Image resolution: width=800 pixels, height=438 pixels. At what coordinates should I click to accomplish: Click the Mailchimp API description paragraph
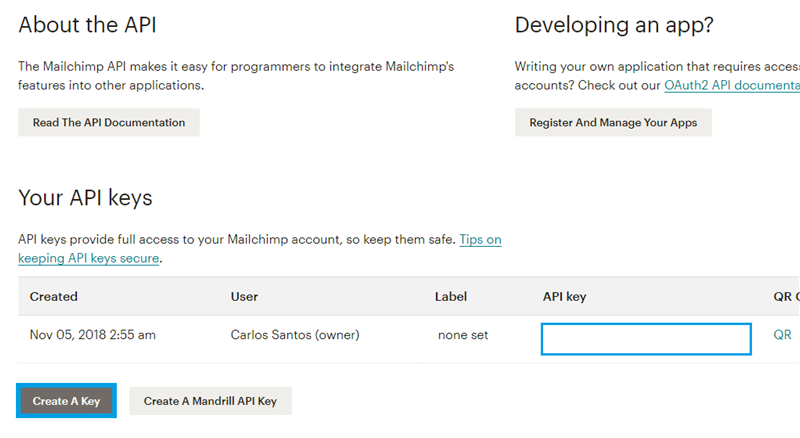click(x=236, y=76)
